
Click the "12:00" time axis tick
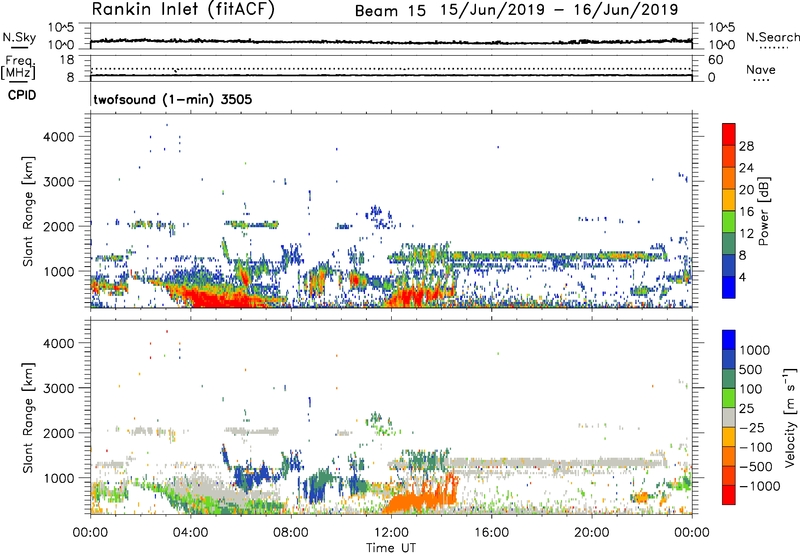point(391,533)
